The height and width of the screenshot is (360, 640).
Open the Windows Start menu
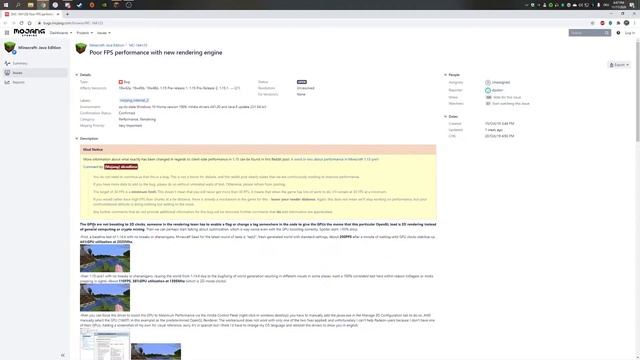(x=6, y=5)
